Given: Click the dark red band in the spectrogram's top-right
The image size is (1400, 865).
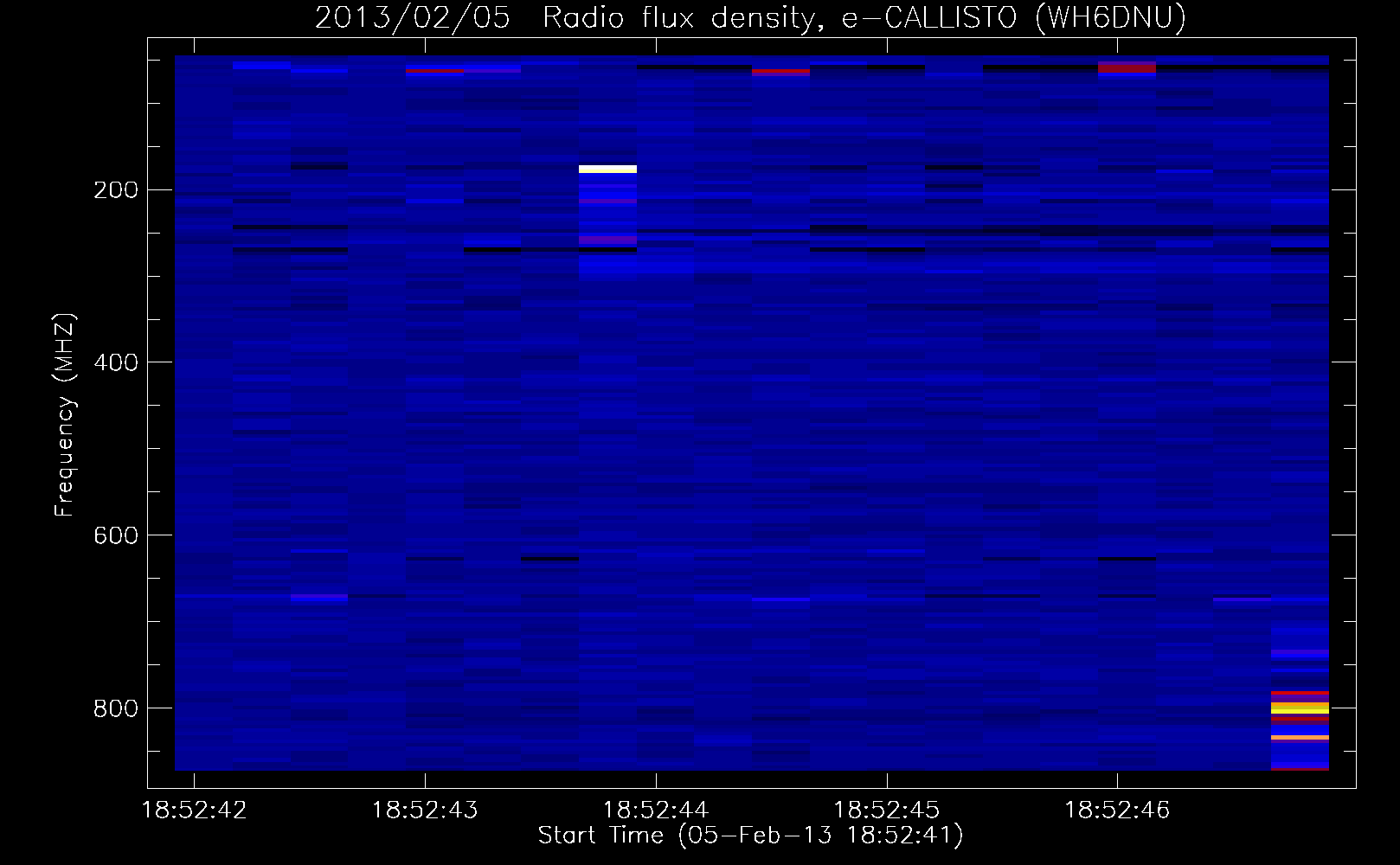Looking at the screenshot, I should tap(1127, 67).
